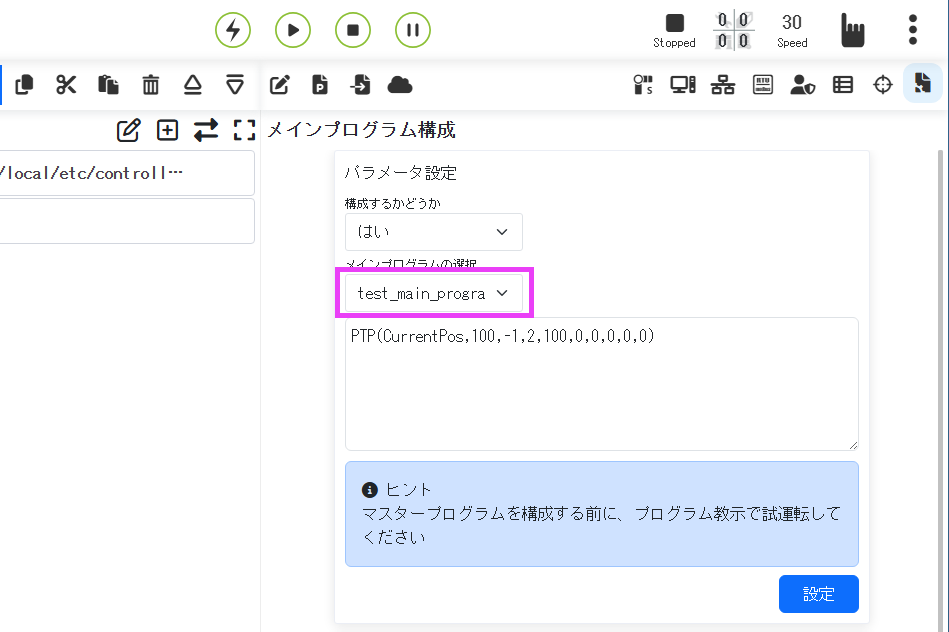Click the scissors cut icon

pos(66,85)
